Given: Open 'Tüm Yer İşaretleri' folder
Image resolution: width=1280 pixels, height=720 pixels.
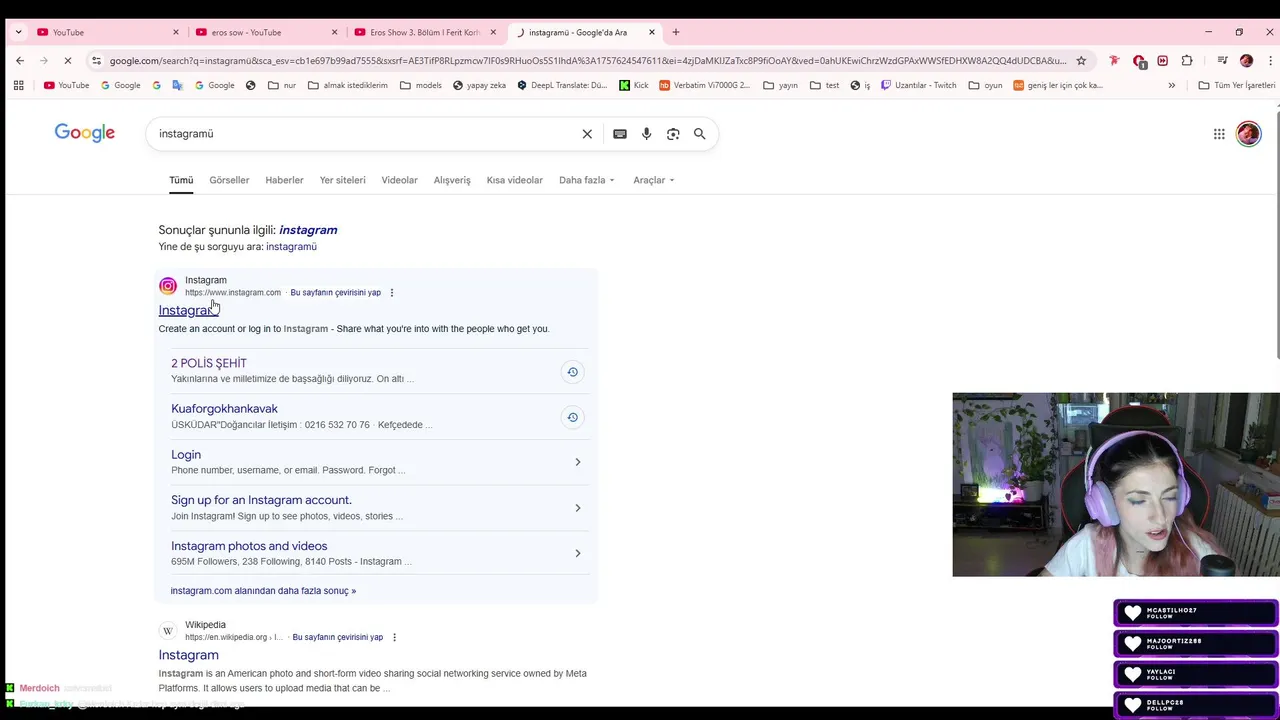Looking at the screenshot, I should (x=1236, y=85).
